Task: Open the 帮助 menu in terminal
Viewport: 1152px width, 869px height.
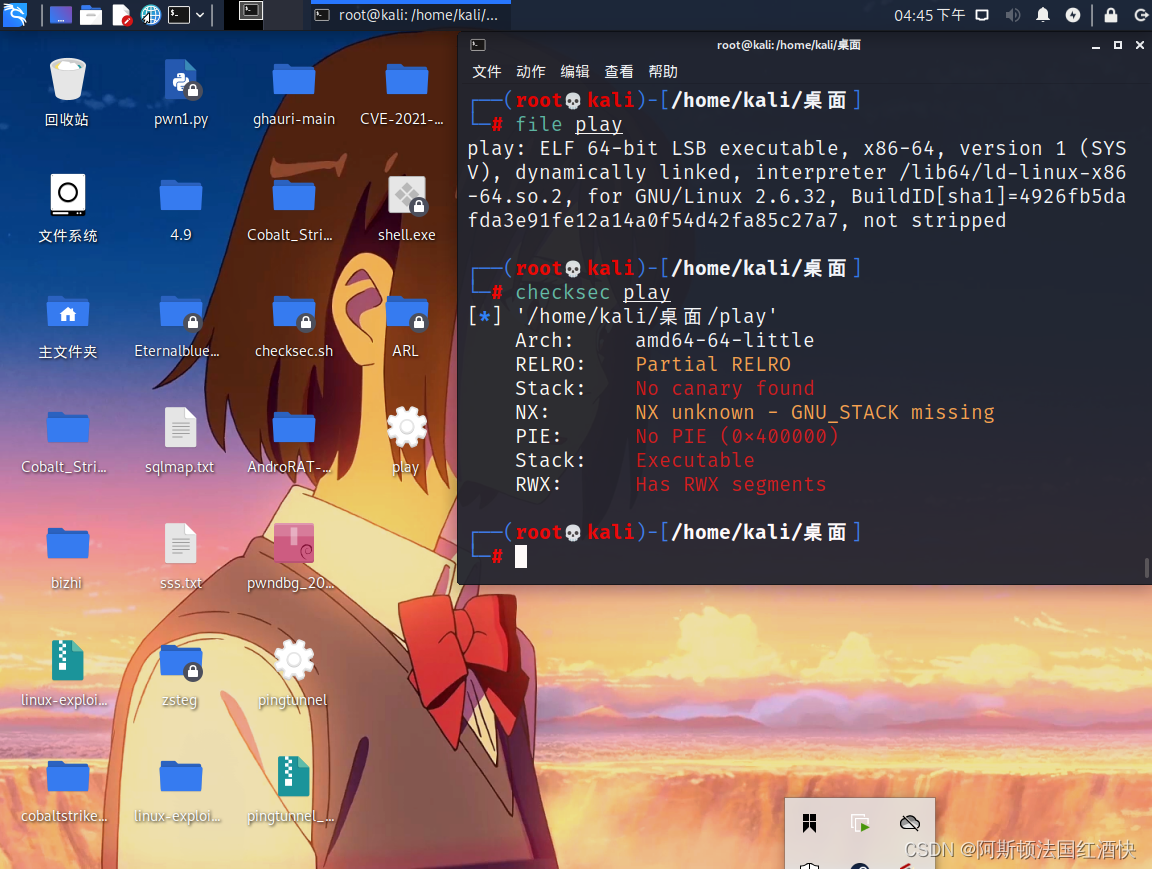Action: pos(663,71)
